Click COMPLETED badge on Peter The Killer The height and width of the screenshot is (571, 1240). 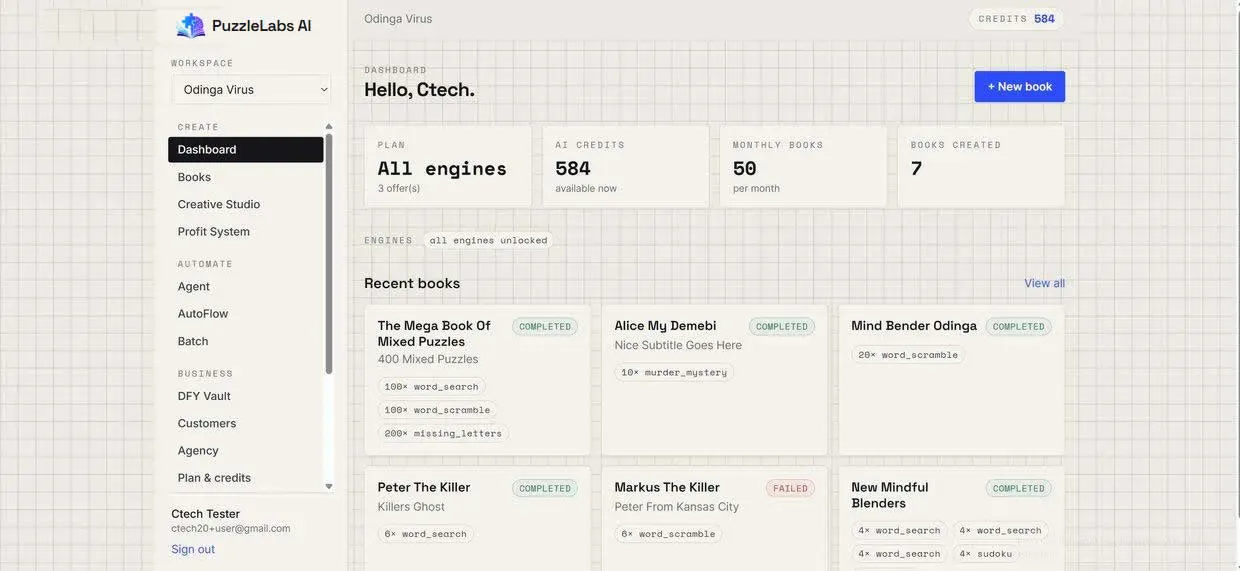(x=545, y=489)
